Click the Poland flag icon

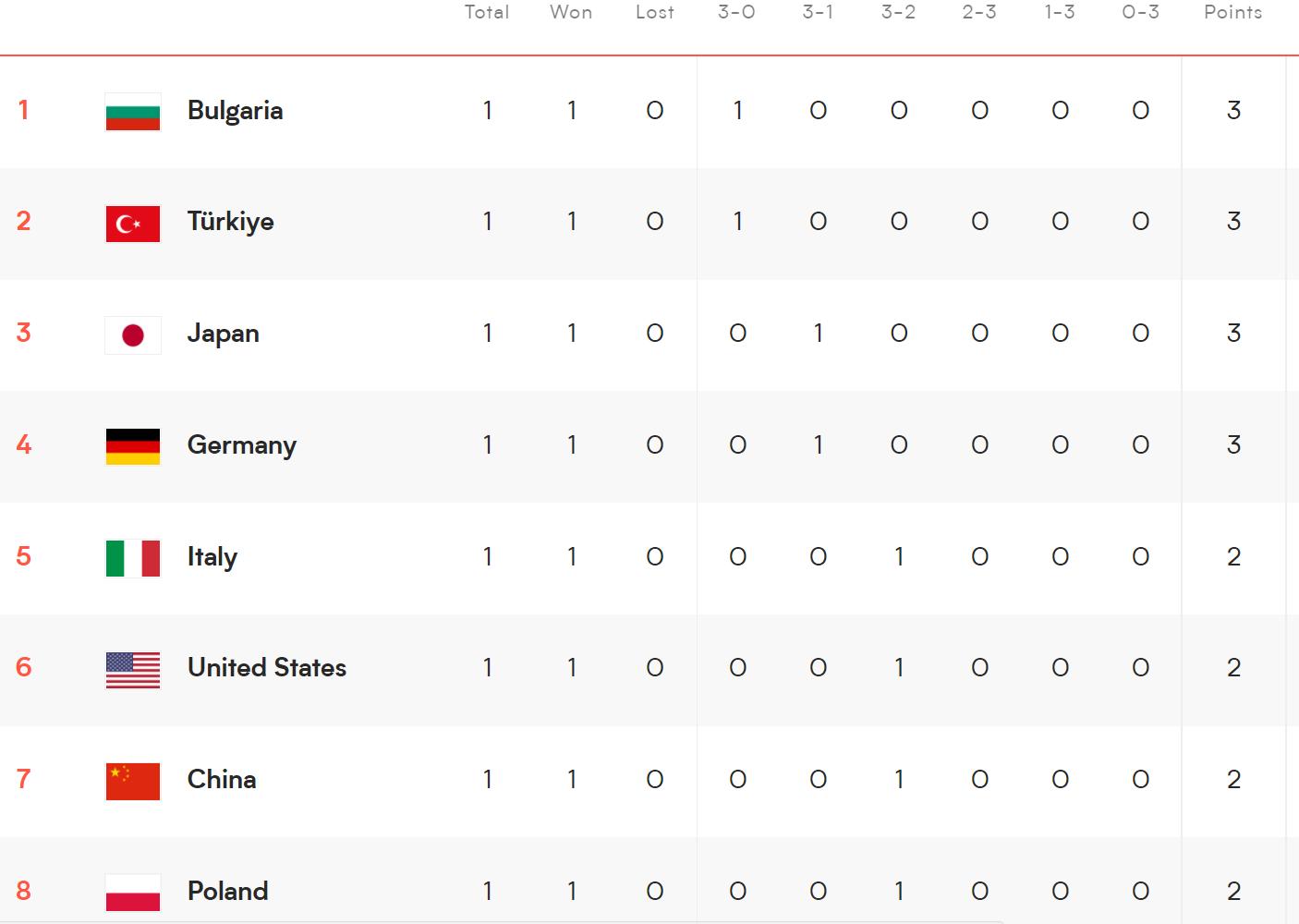[133, 893]
